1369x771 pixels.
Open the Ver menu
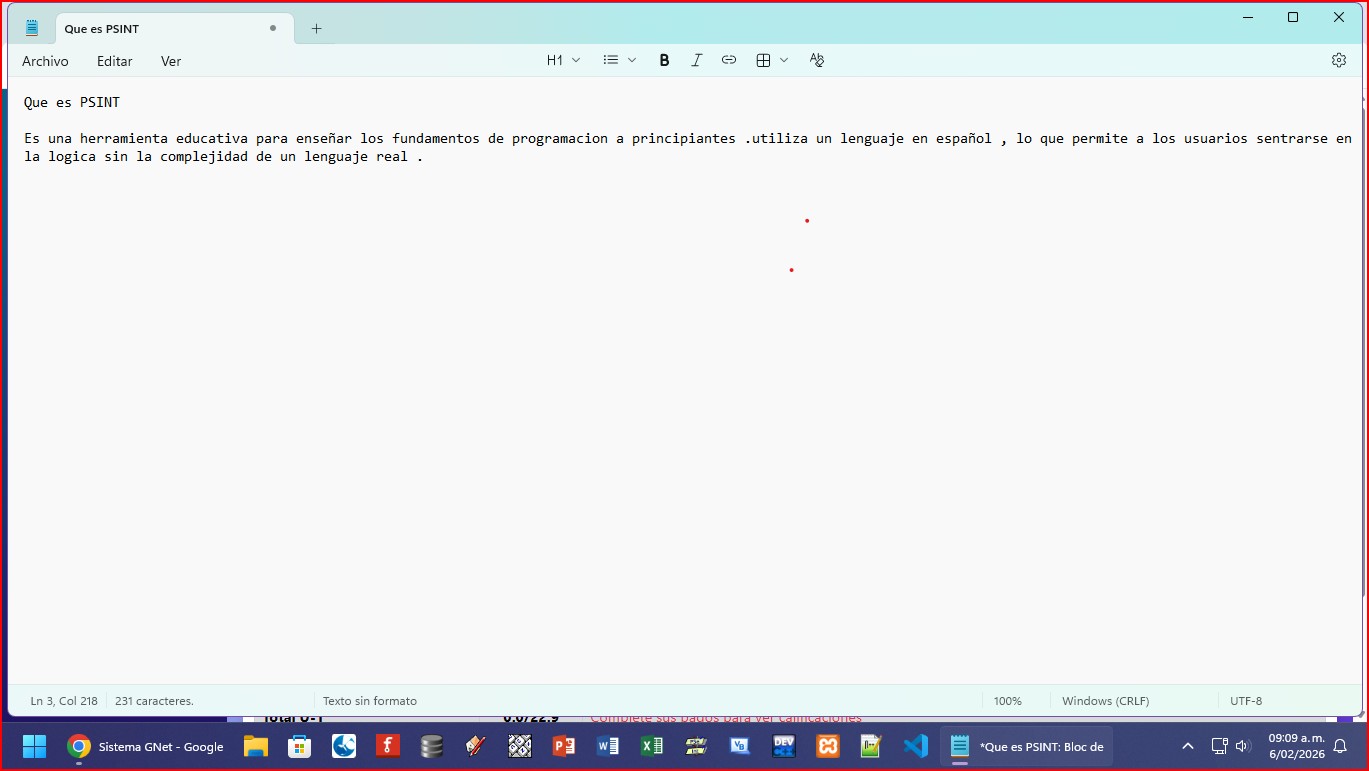tap(171, 61)
